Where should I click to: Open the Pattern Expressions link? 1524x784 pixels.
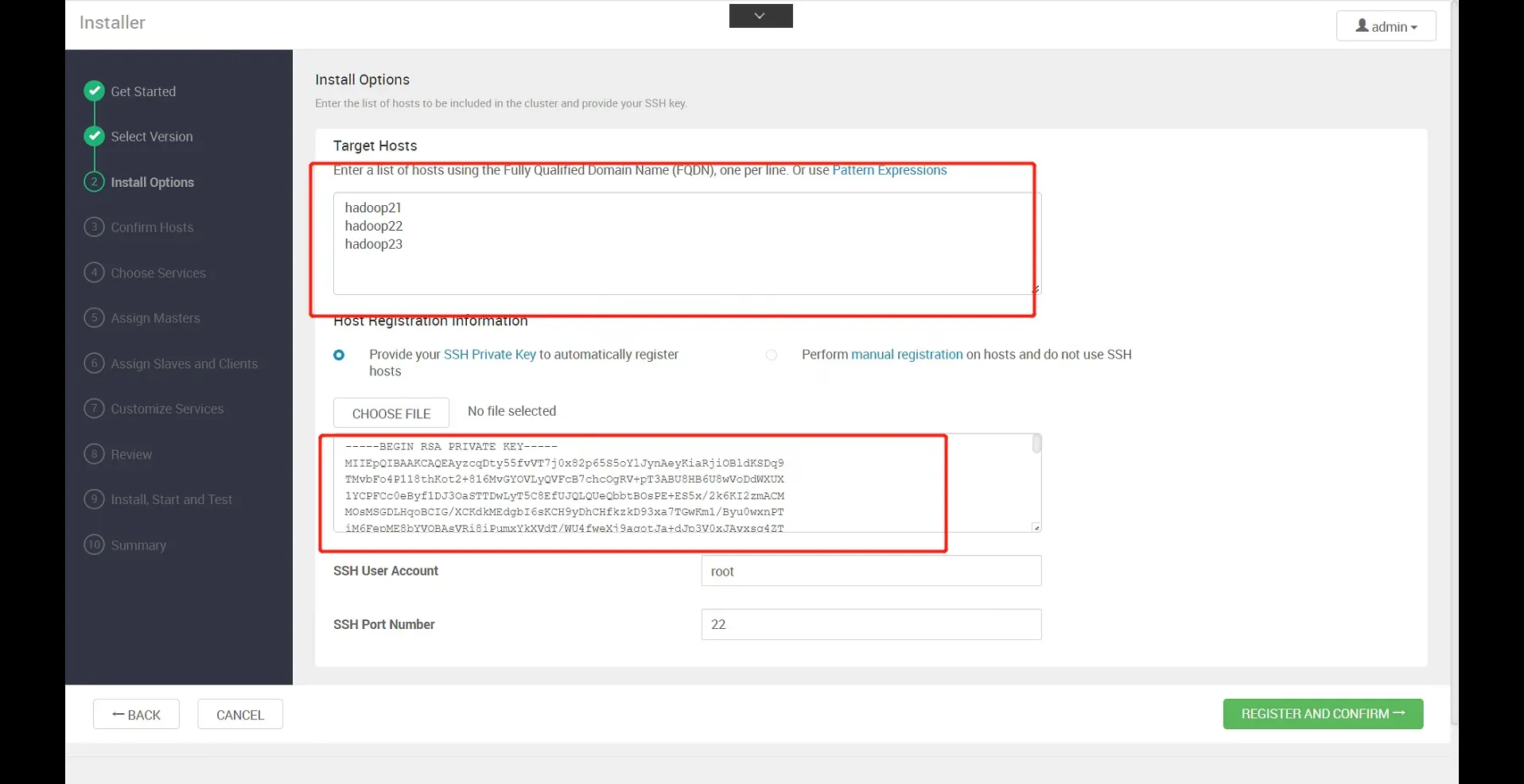pyautogui.click(x=889, y=170)
